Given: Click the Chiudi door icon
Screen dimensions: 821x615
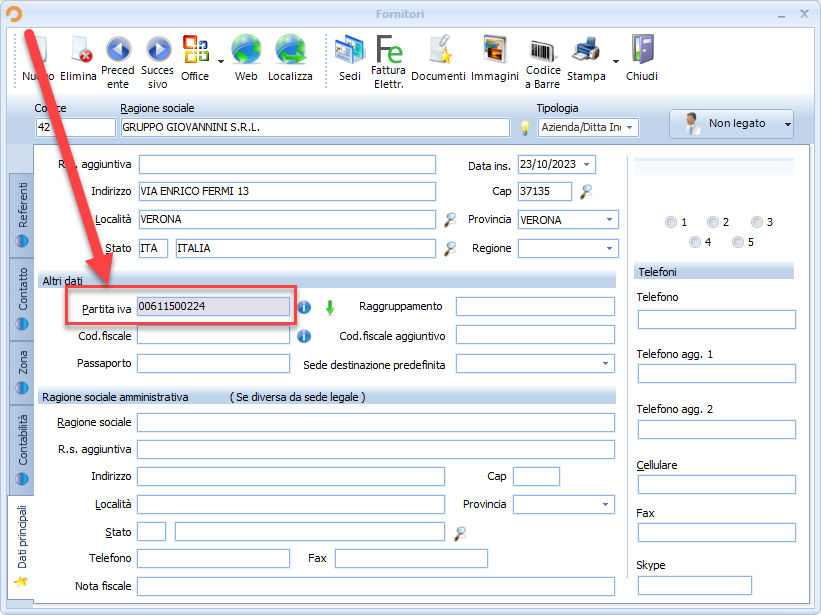Looking at the screenshot, I should [642, 50].
